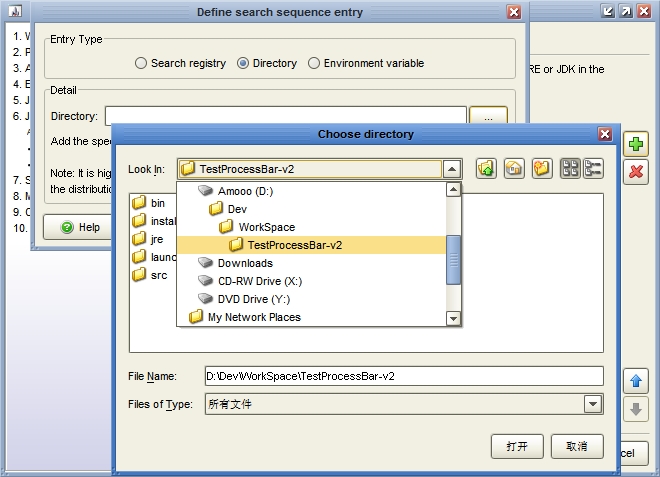660x477 pixels.
Task: Switch to list view
Action: click(570, 169)
